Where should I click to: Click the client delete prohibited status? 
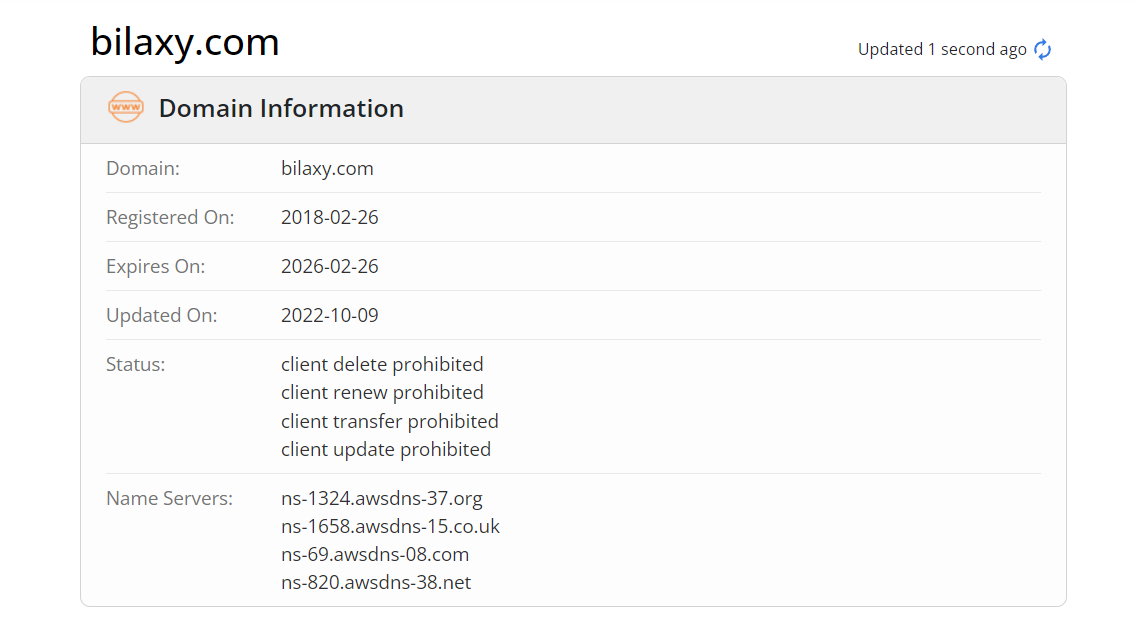[x=382, y=364]
